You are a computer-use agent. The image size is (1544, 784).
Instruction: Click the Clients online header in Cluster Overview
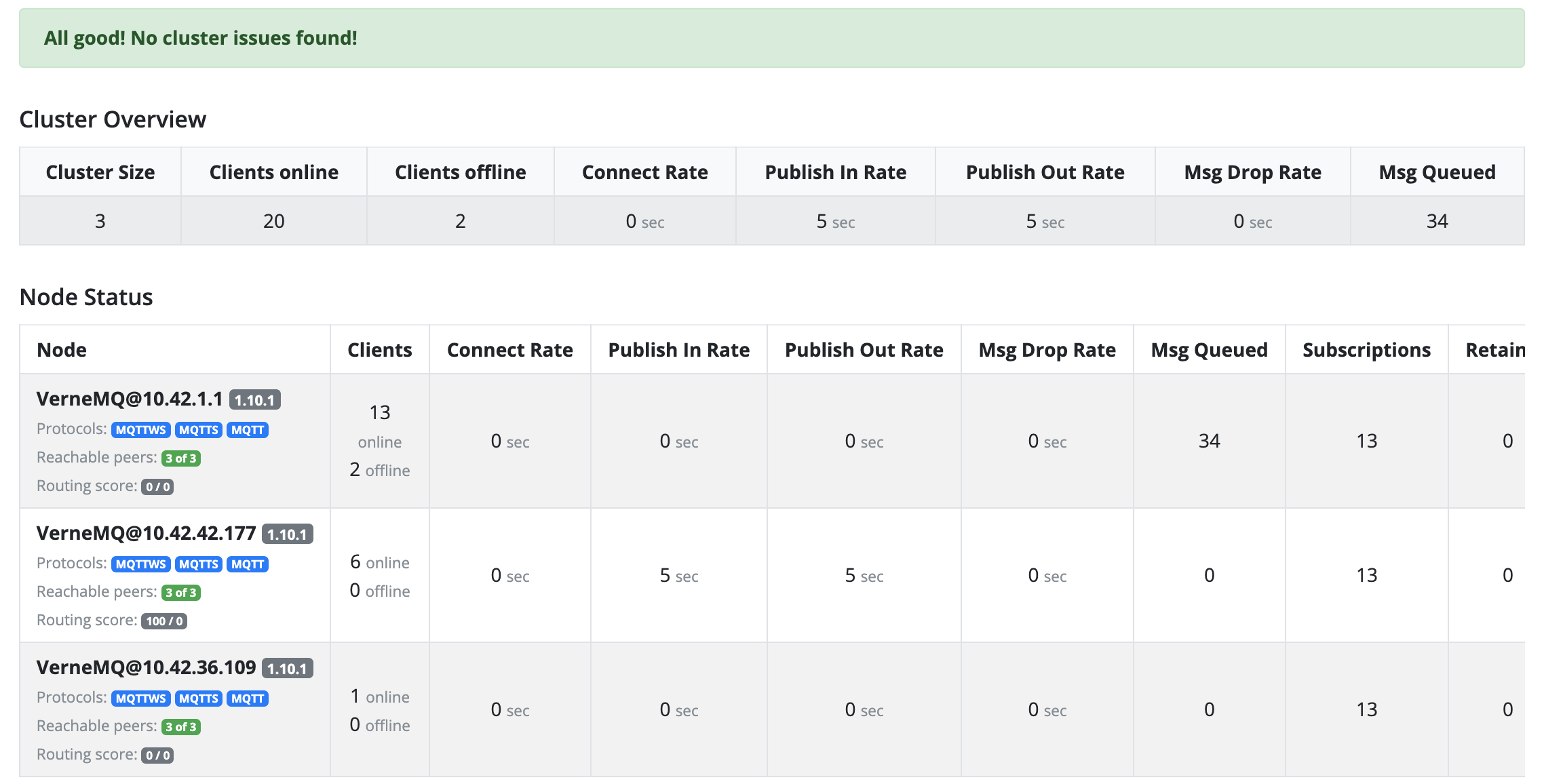pos(273,172)
